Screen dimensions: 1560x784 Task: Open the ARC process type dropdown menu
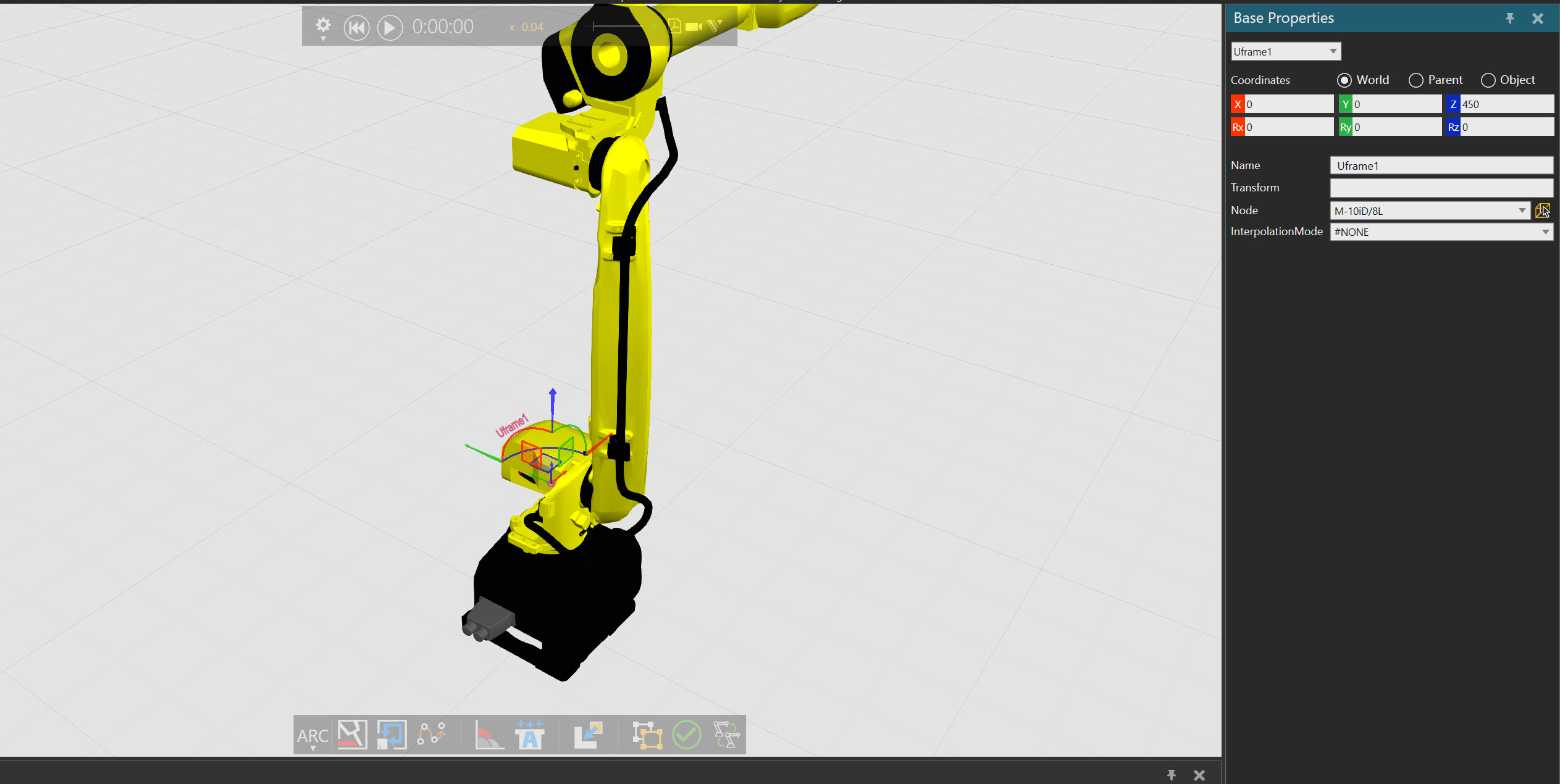(x=313, y=736)
